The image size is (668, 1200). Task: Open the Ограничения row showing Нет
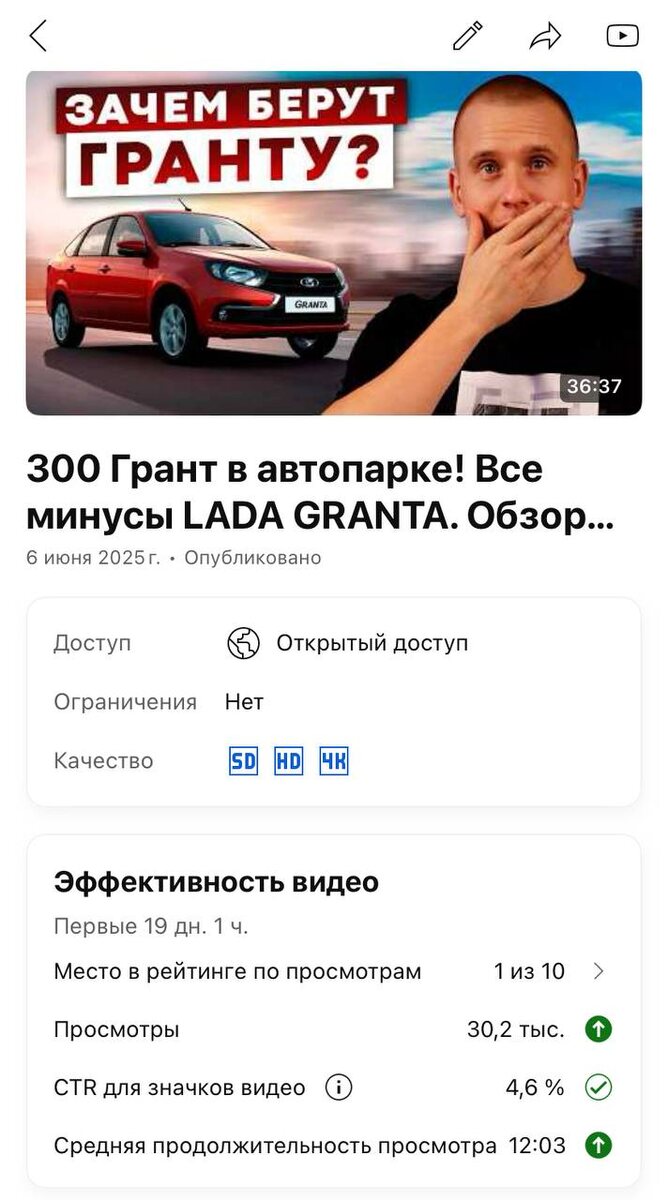click(333, 702)
